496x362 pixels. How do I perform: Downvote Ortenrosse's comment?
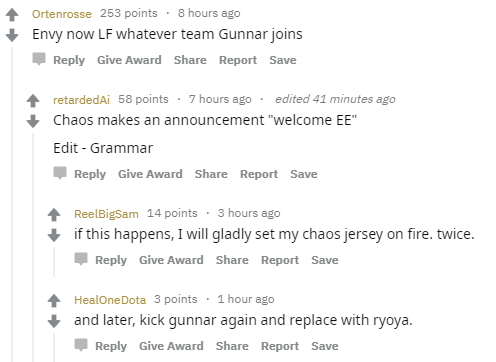click(12, 35)
